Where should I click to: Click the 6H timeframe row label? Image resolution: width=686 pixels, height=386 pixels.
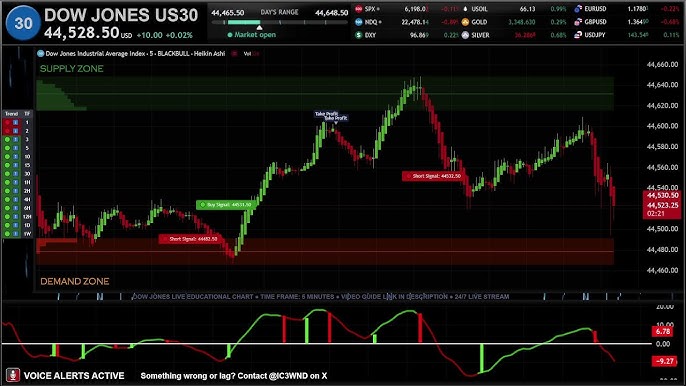pyautogui.click(x=27, y=208)
